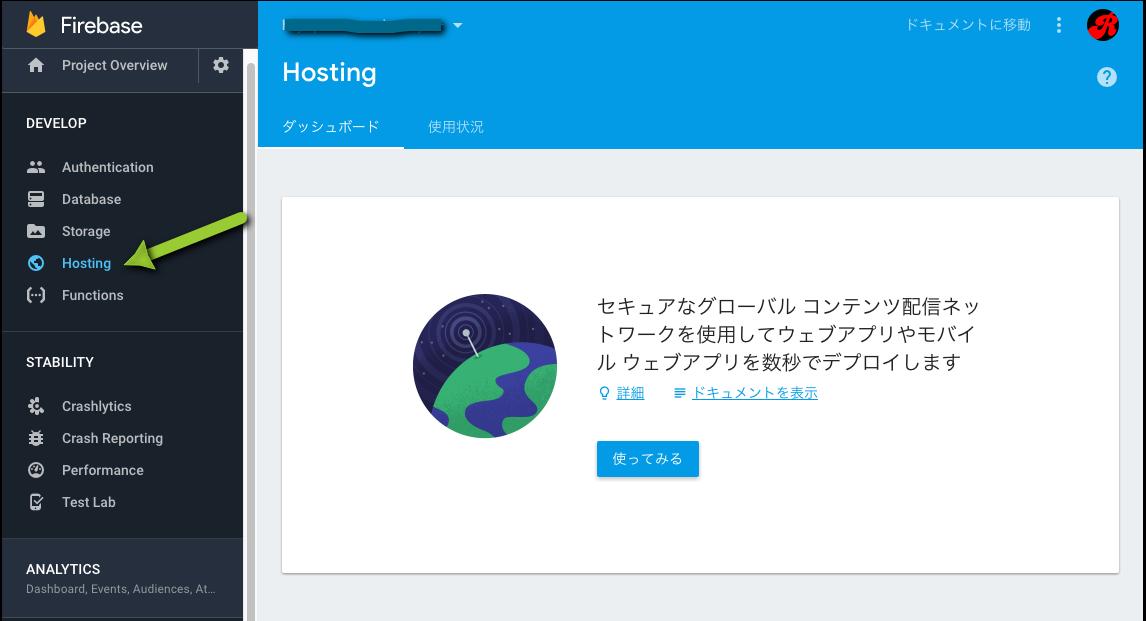This screenshot has width=1146, height=621.
Task: Select Test Lab in the sidebar
Action: point(88,502)
